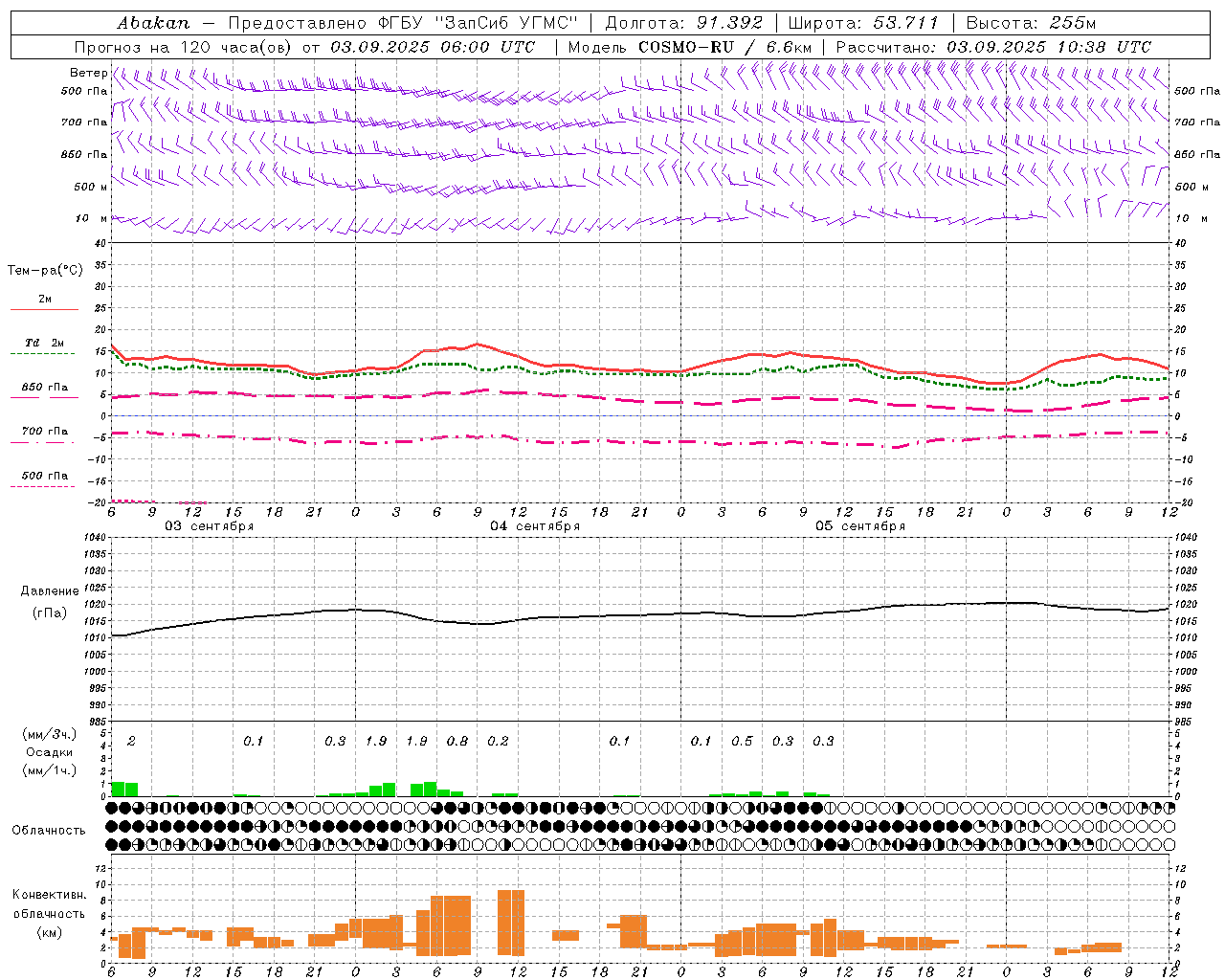The image size is (1225, 980).
Task: Click the 04 сентября date label
Action: 535,526
